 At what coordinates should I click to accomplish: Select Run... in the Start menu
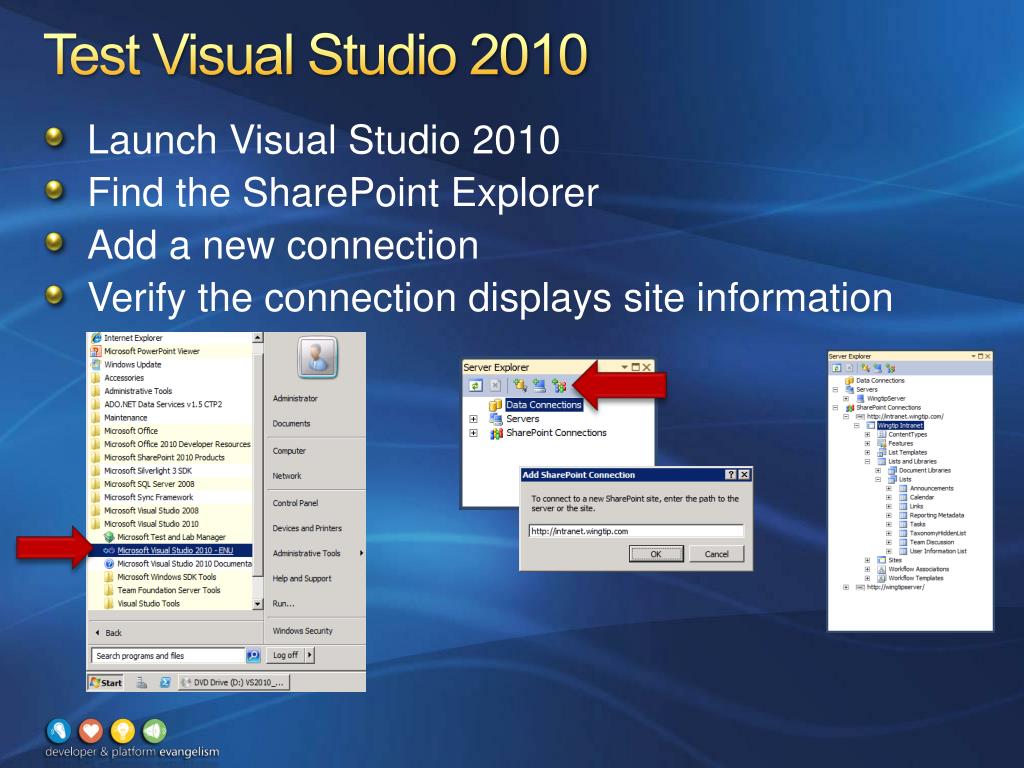coord(283,603)
